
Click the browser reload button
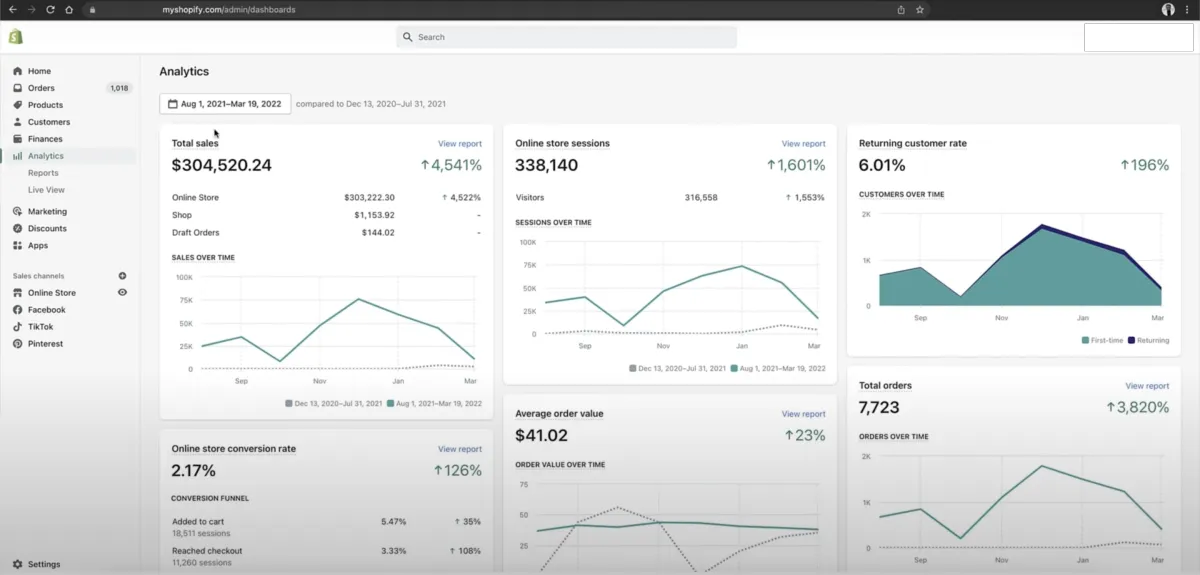(x=50, y=10)
